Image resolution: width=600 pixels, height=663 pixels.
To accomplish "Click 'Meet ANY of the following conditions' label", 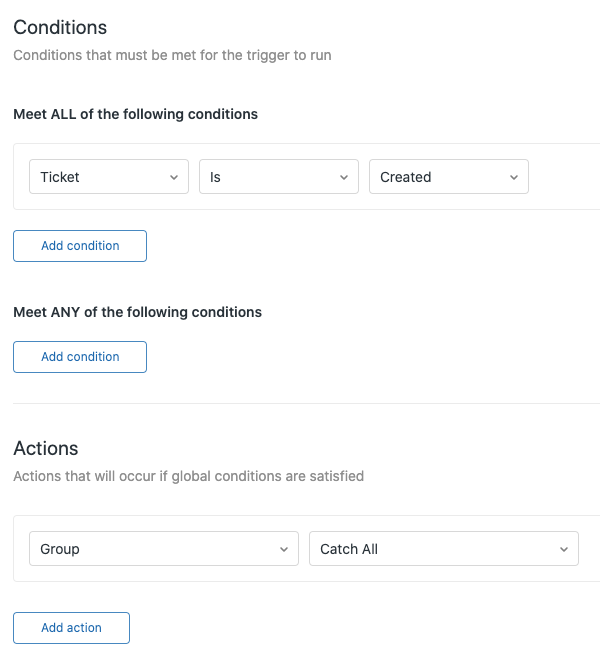I will tap(137, 312).
